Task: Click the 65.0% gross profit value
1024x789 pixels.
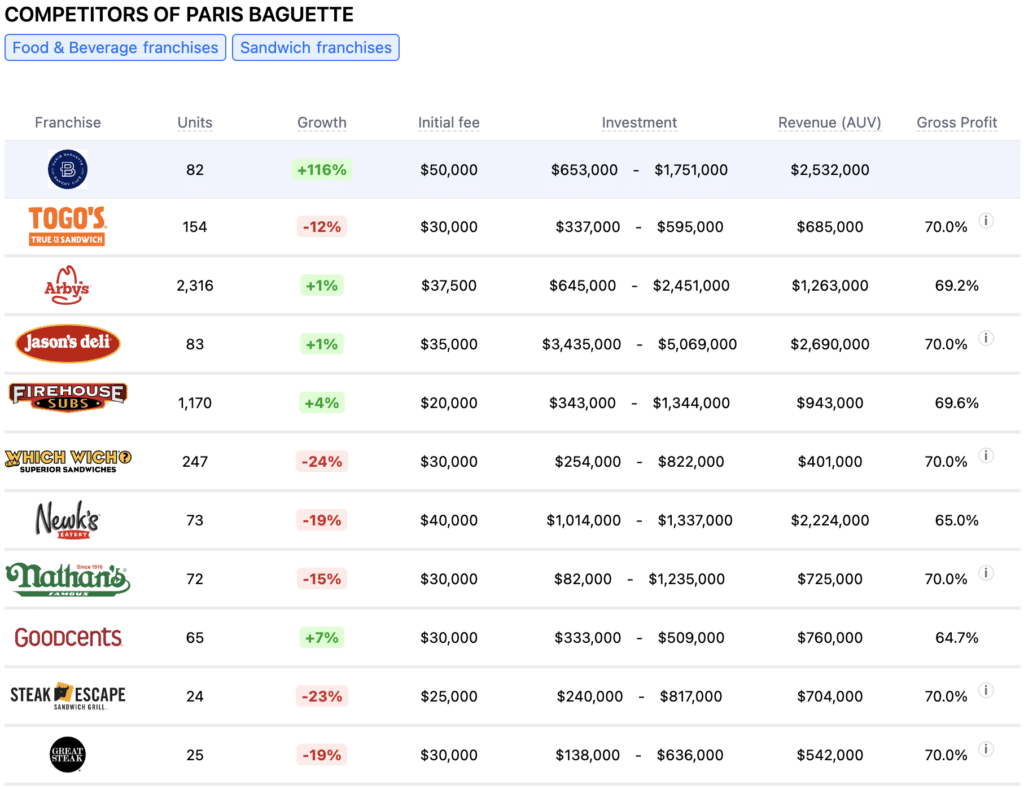Action: tap(957, 521)
